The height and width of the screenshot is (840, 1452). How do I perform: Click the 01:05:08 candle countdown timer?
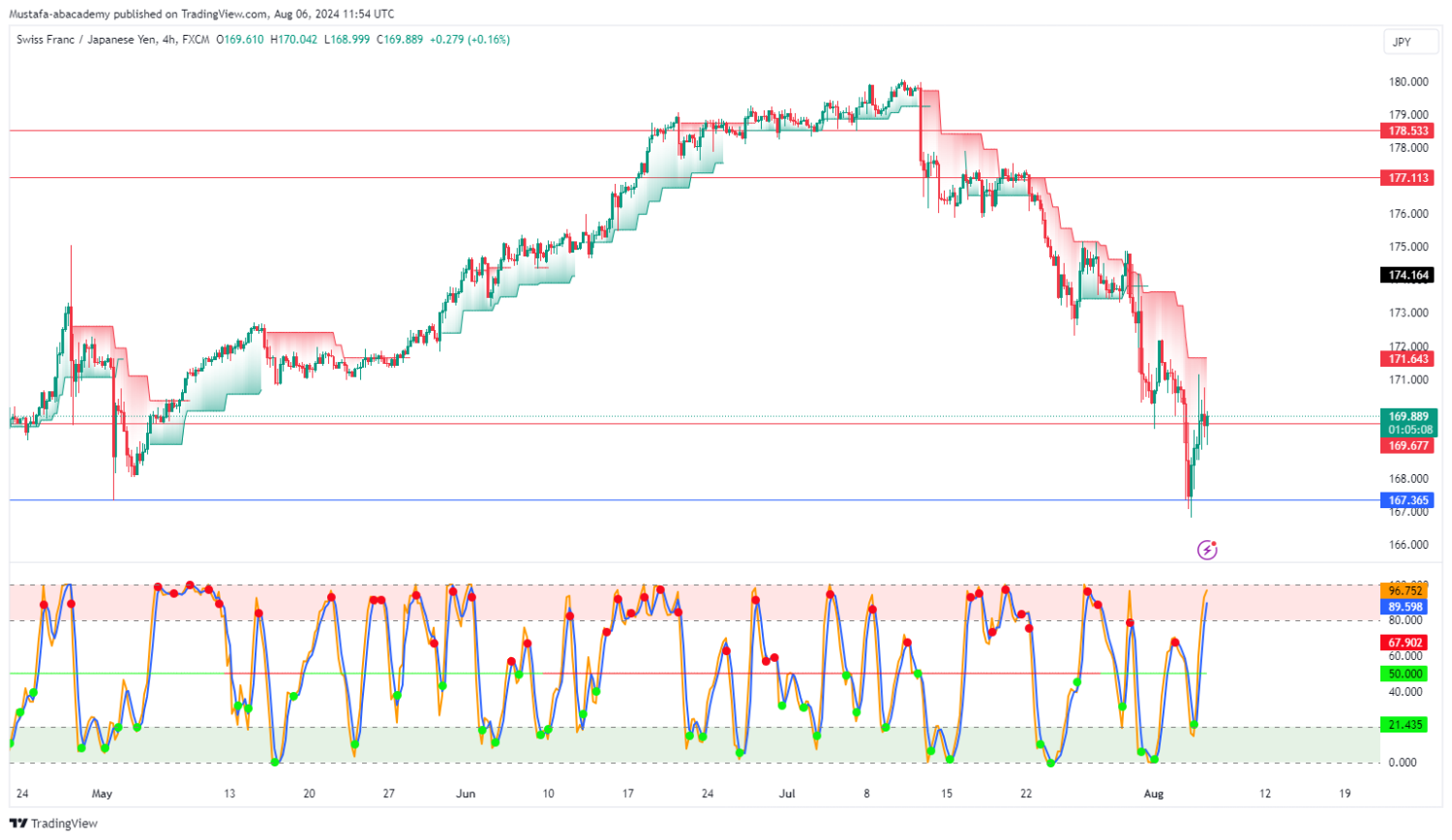1409,430
